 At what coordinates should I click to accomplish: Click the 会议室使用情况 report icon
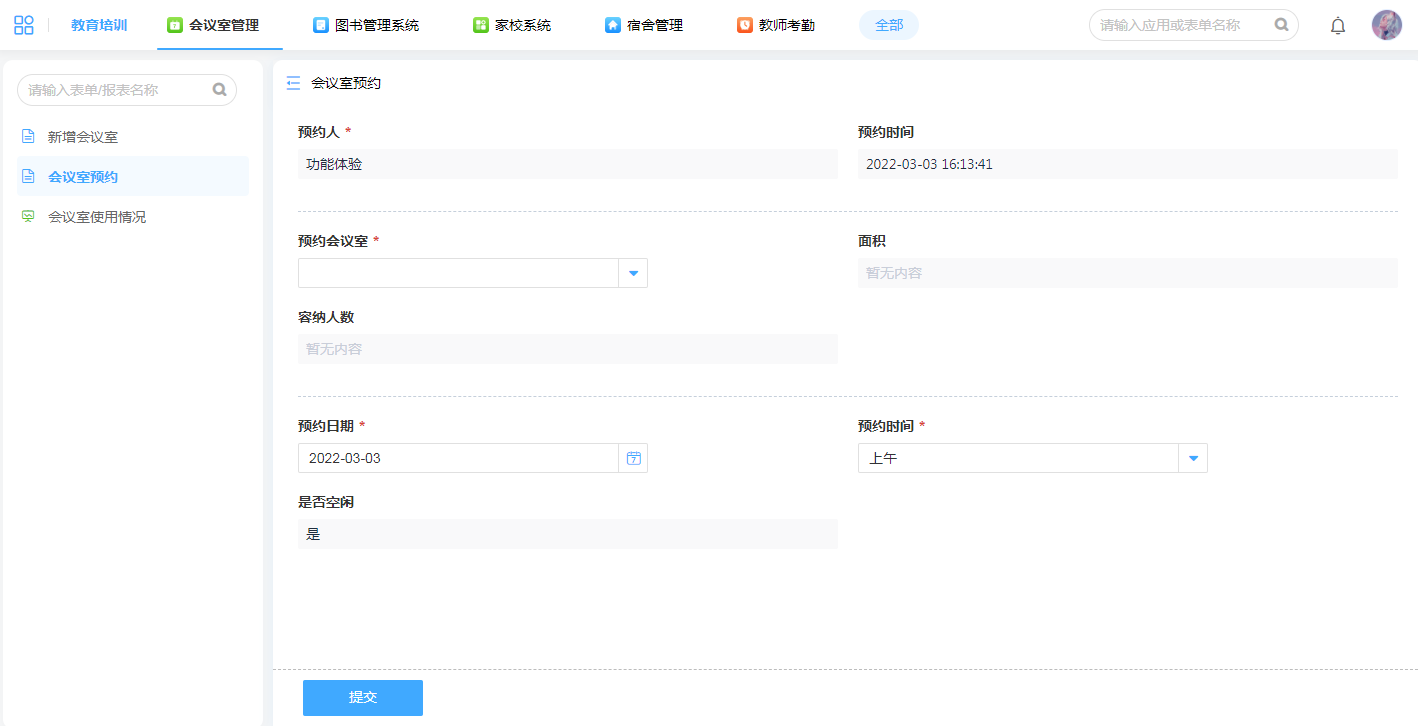pos(28,216)
